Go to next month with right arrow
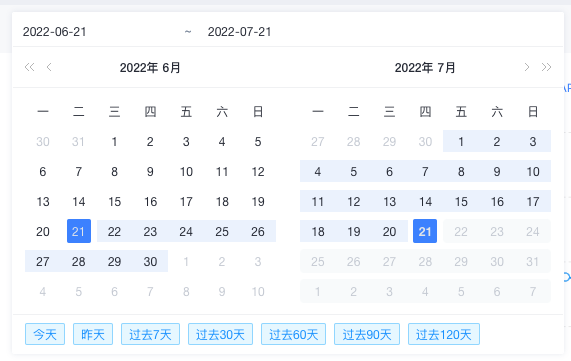 click(527, 67)
